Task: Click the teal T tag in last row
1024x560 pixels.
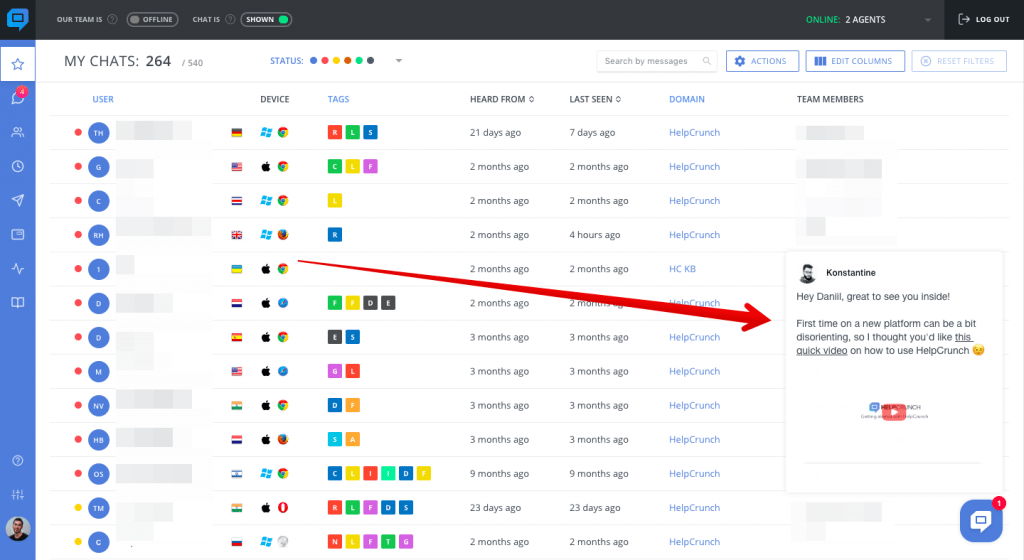Action: click(388, 542)
